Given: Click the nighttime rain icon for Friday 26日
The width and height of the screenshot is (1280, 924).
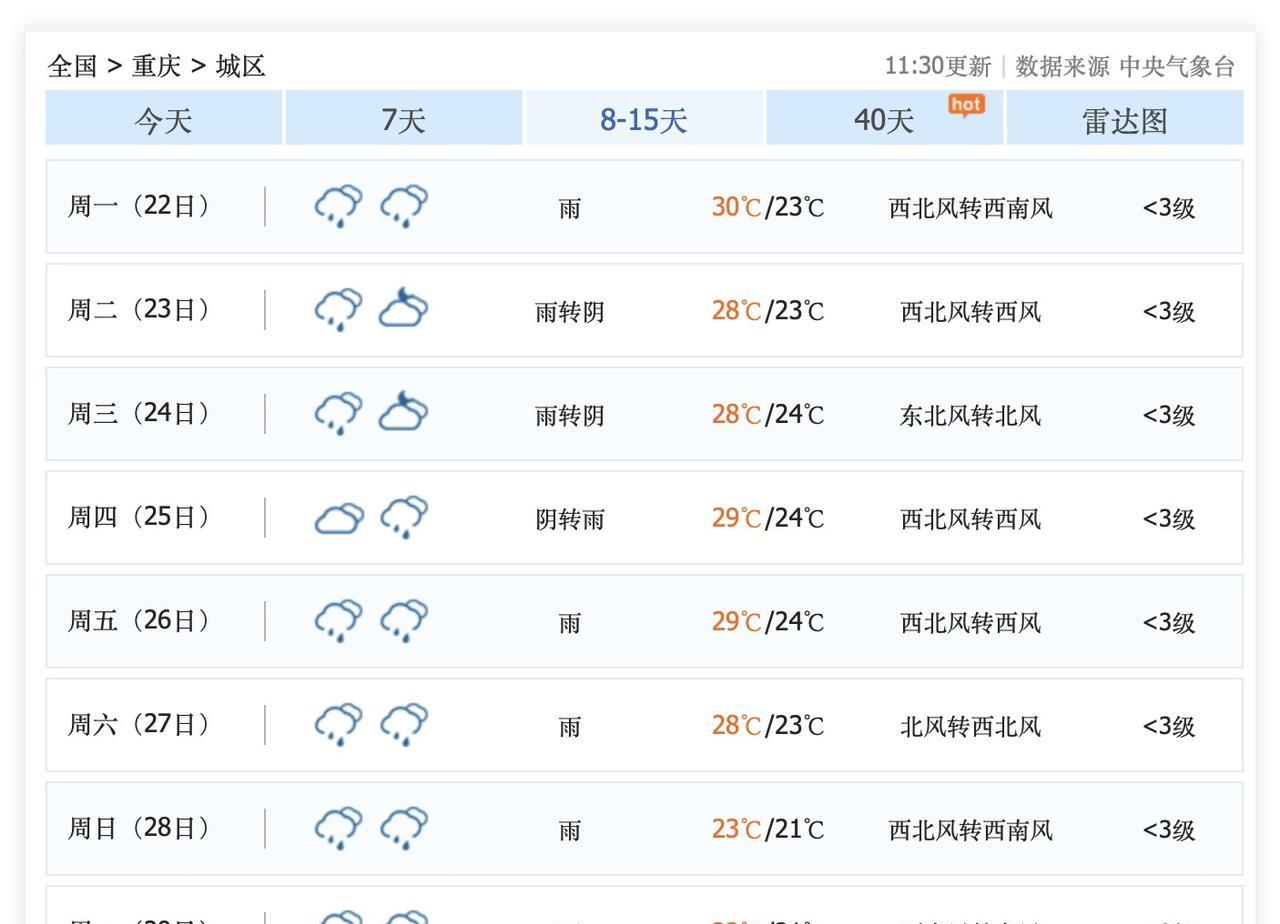Looking at the screenshot, I should 404,620.
